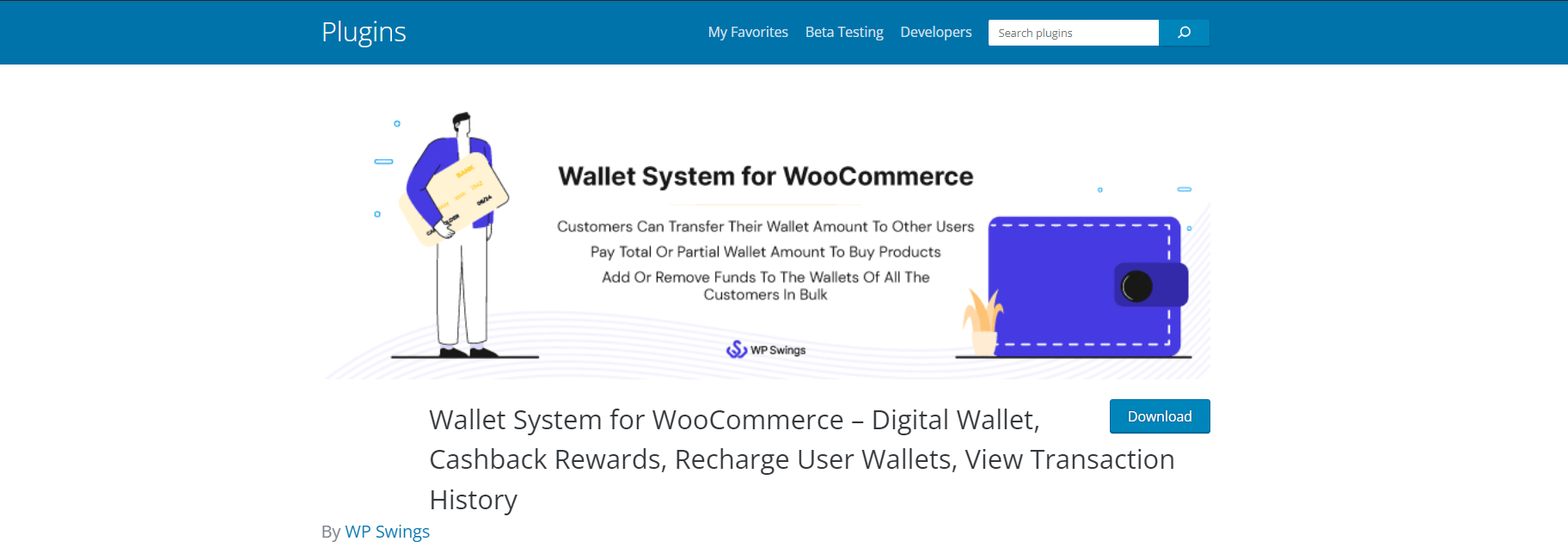Click the WP Swings logo in banner
The height and width of the screenshot is (560, 1568).
point(766,349)
